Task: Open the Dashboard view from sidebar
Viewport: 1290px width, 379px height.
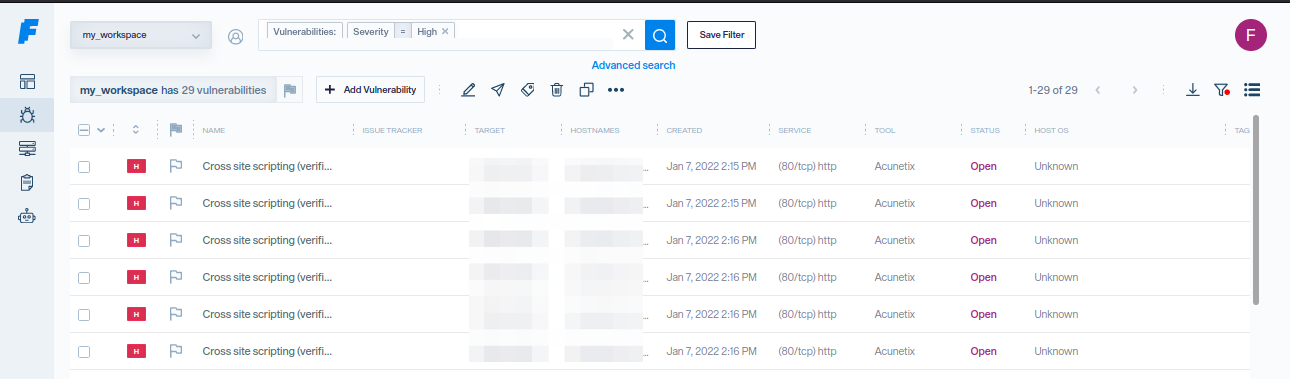Action: point(27,81)
